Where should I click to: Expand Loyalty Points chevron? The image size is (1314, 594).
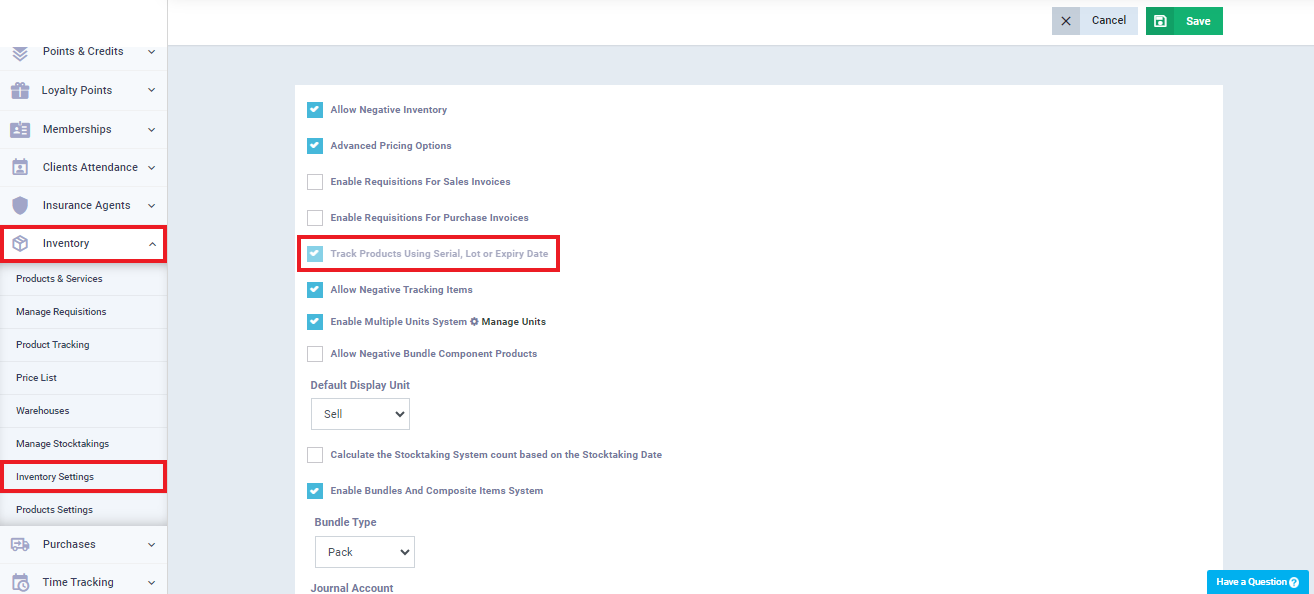click(x=151, y=90)
